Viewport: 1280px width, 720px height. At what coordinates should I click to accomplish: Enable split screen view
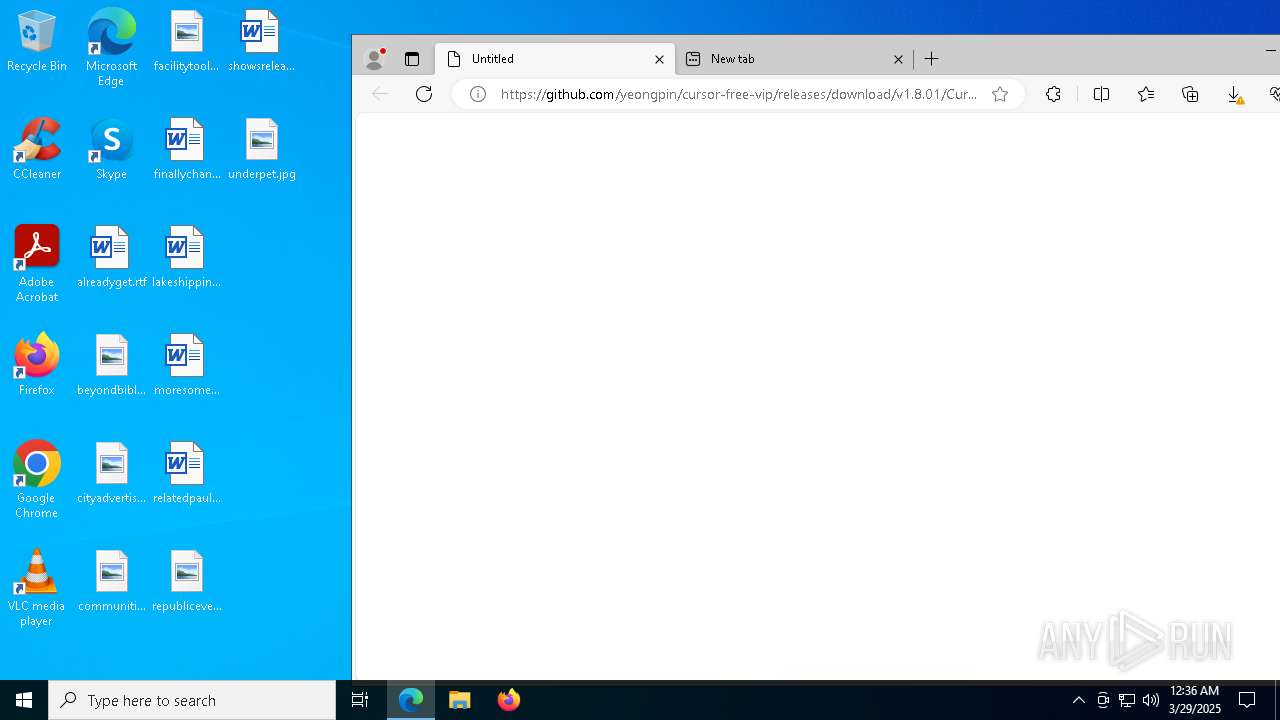coord(1101,94)
